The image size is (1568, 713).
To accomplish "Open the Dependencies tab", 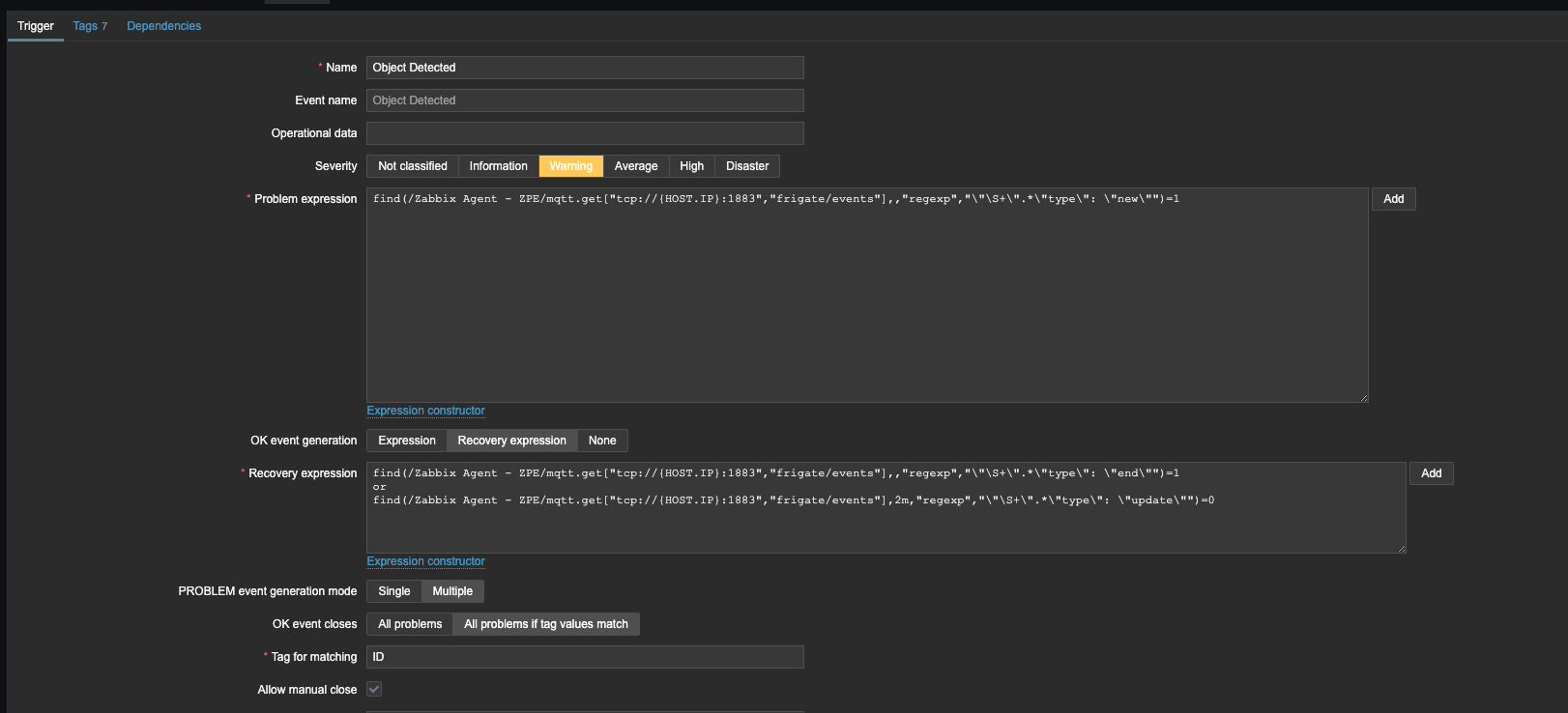I will [163, 26].
